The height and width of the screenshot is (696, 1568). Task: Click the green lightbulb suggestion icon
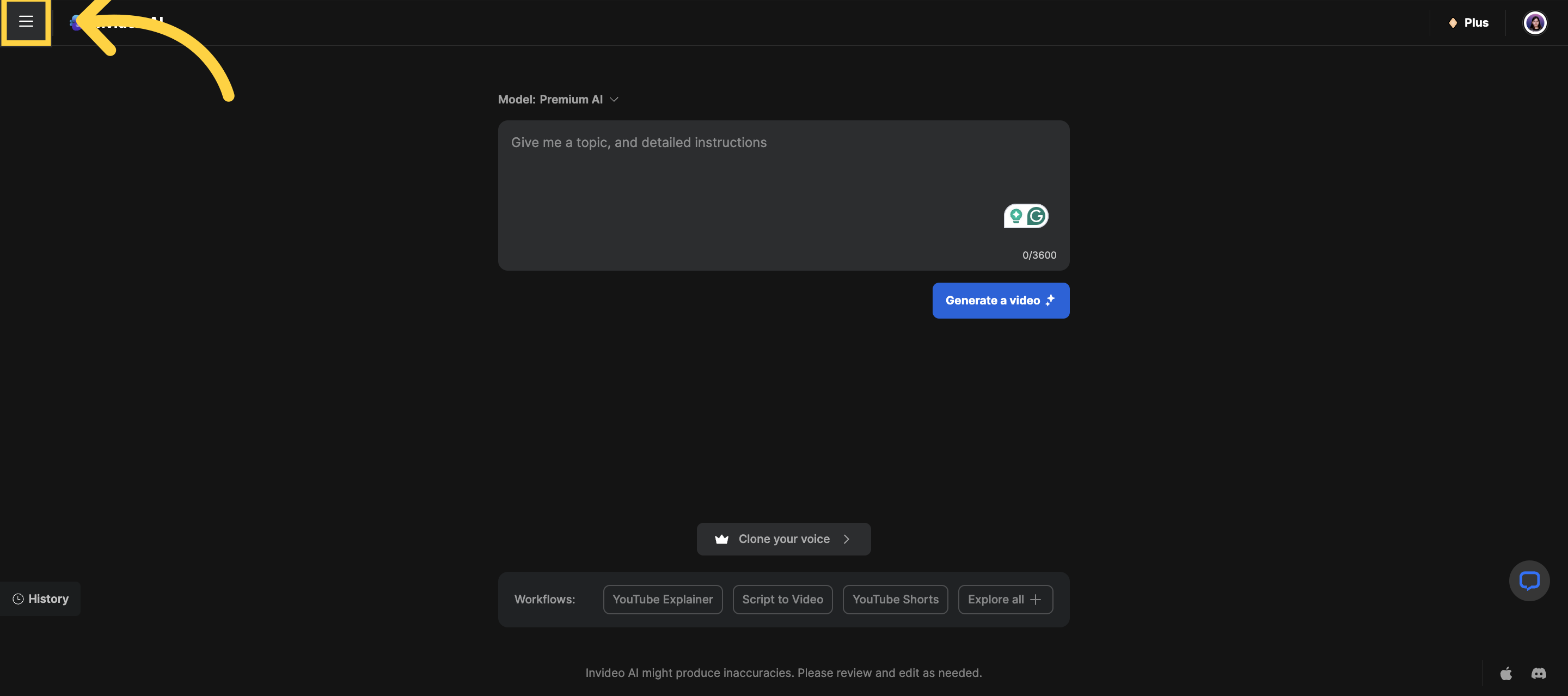tap(1015, 216)
